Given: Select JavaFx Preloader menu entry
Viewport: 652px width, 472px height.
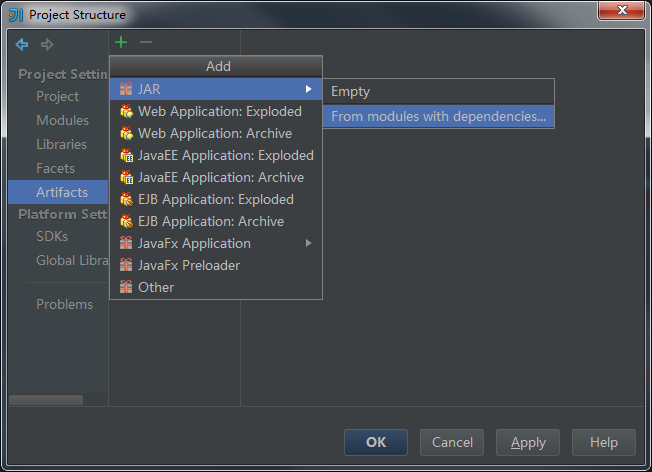Looking at the screenshot, I should (x=216, y=265).
